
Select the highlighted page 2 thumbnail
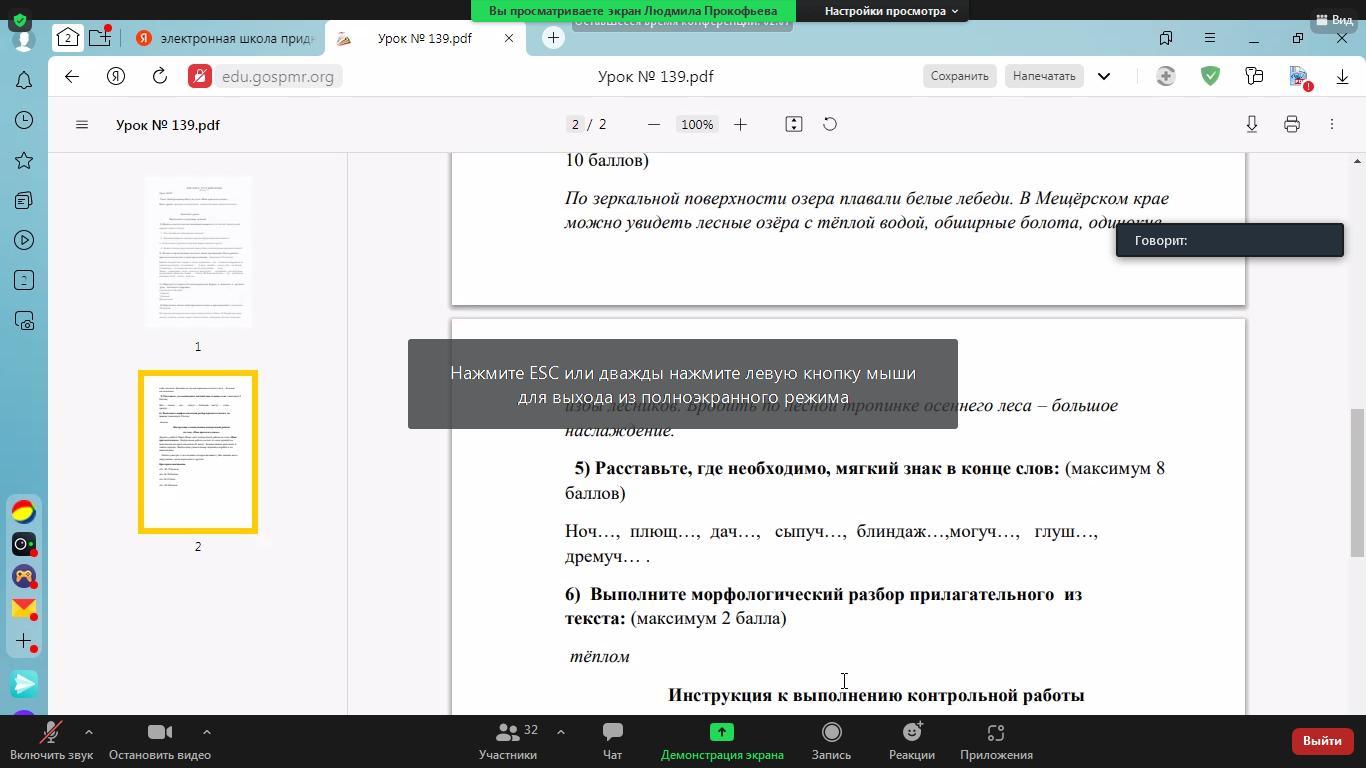(x=198, y=452)
